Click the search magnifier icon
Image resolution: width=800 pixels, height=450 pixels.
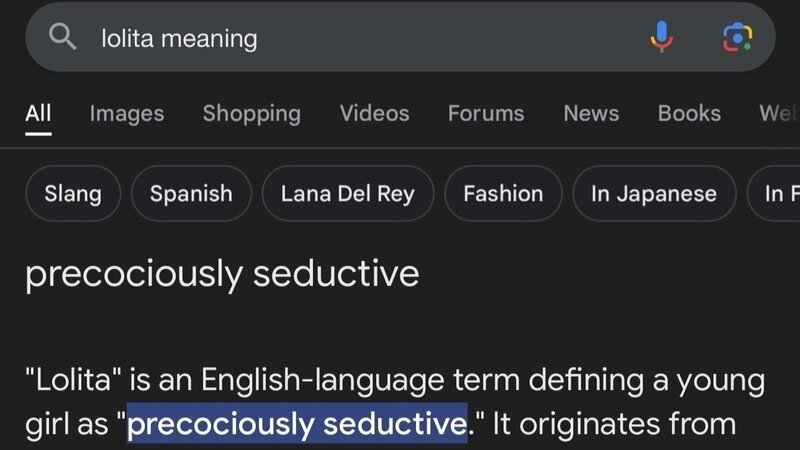(63, 38)
